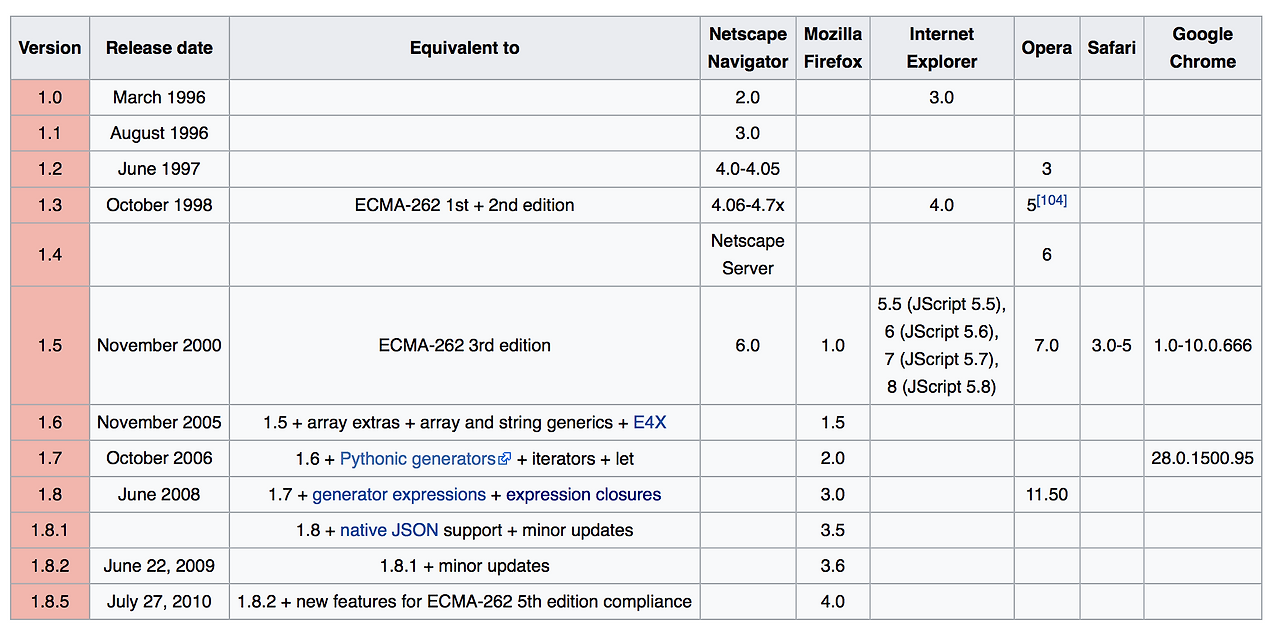The image size is (1280, 630).
Task: Open the native JSON link
Action: tap(389, 530)
